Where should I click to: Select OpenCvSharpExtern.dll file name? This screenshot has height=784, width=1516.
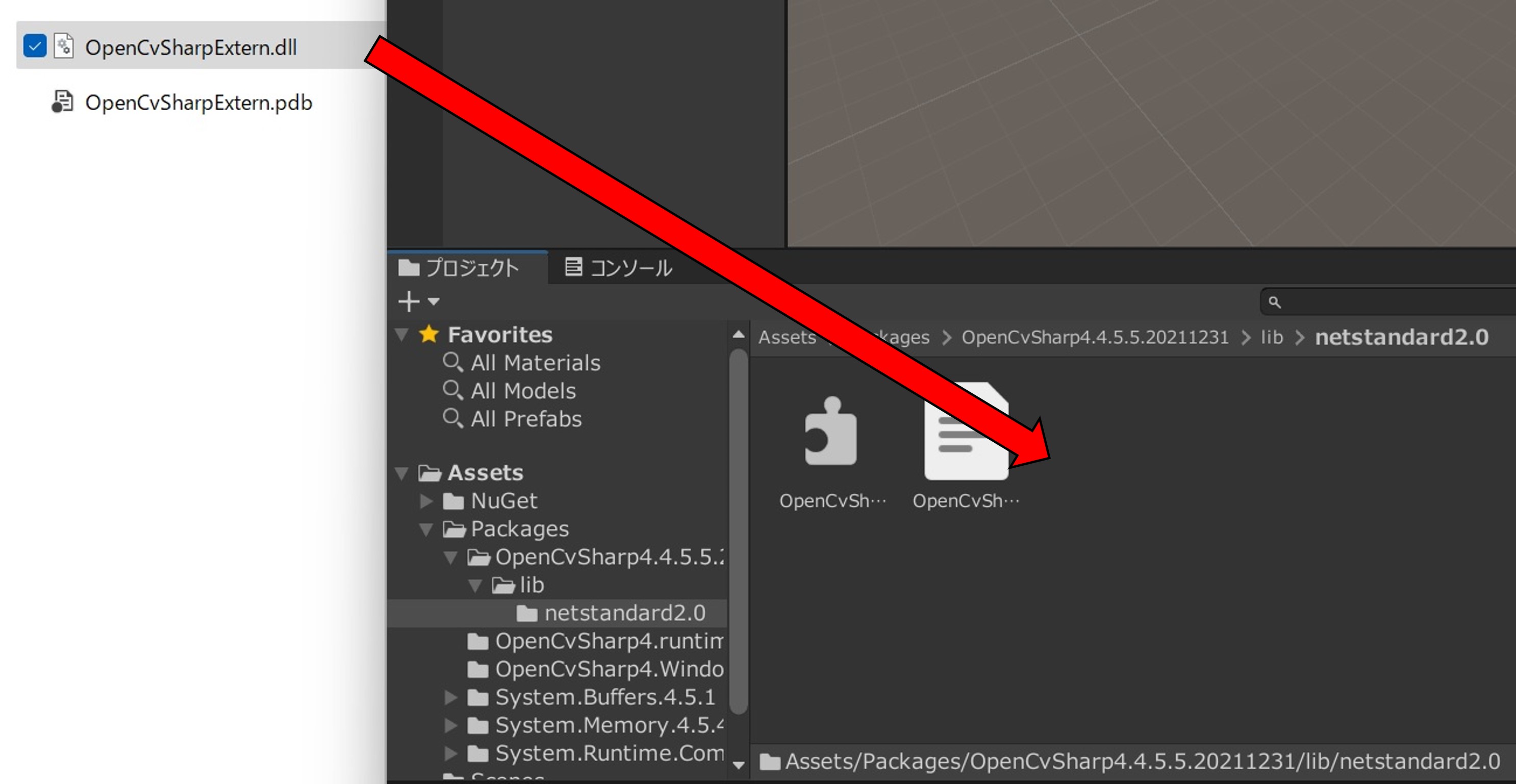pos(191,47)
